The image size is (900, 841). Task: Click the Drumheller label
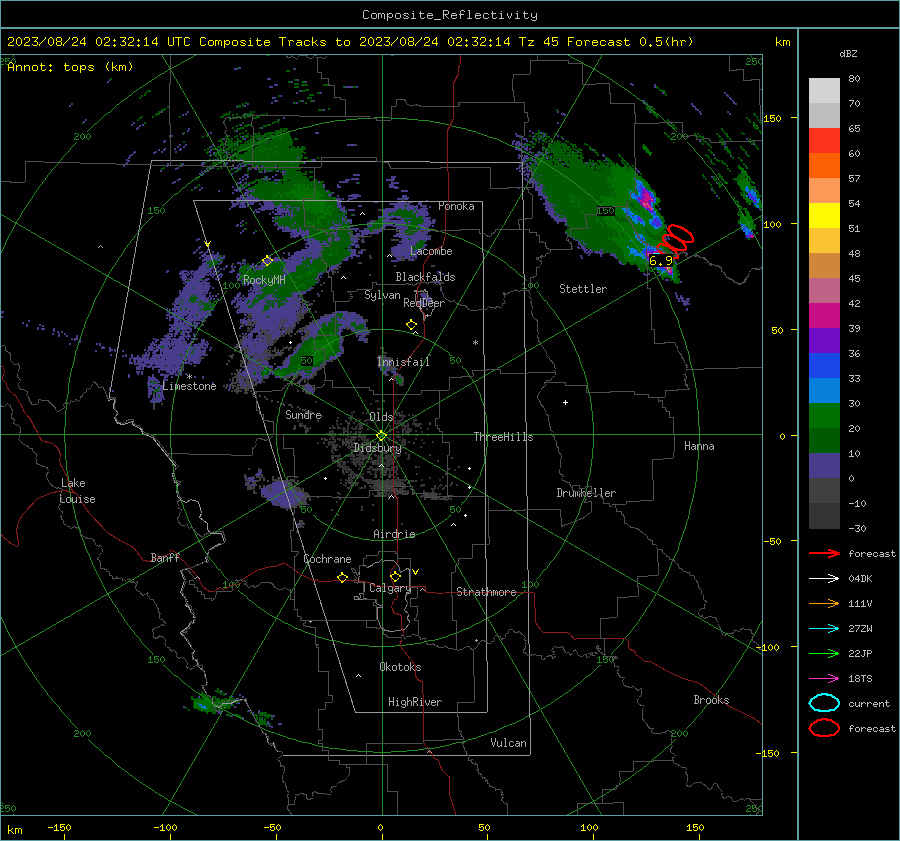tap(586, 493)
